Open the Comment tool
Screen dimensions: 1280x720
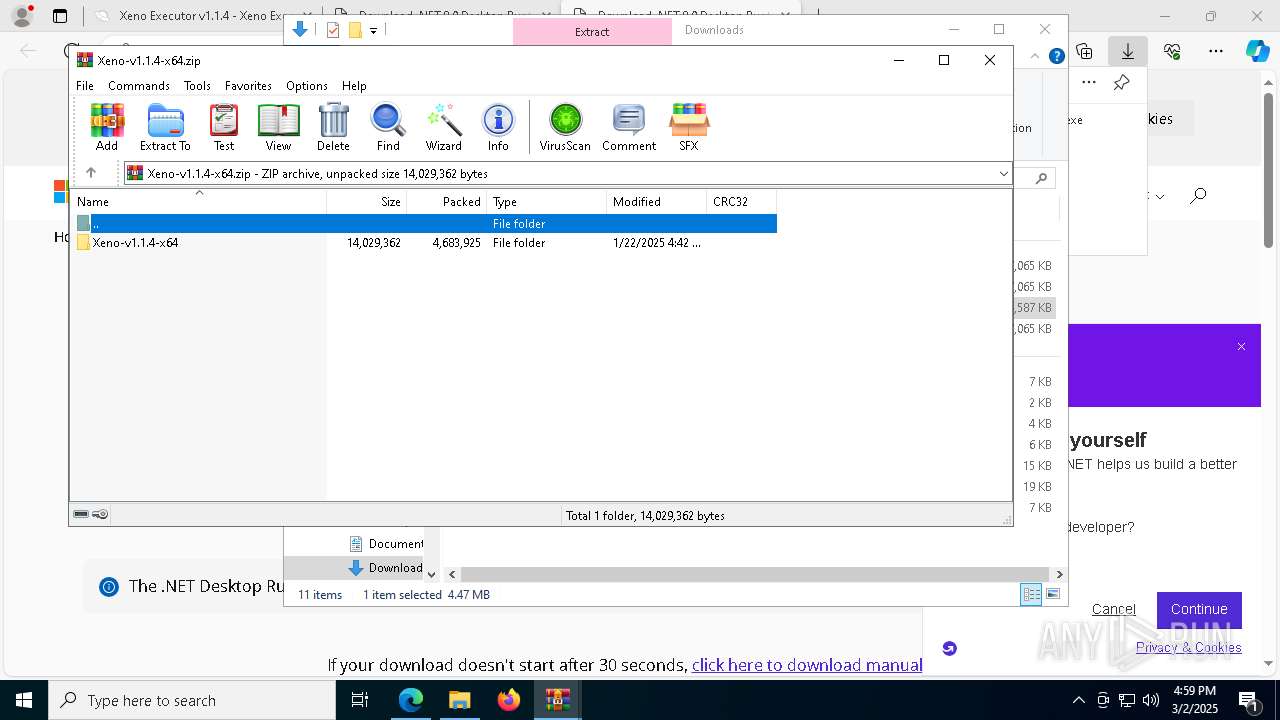point(629,127)
